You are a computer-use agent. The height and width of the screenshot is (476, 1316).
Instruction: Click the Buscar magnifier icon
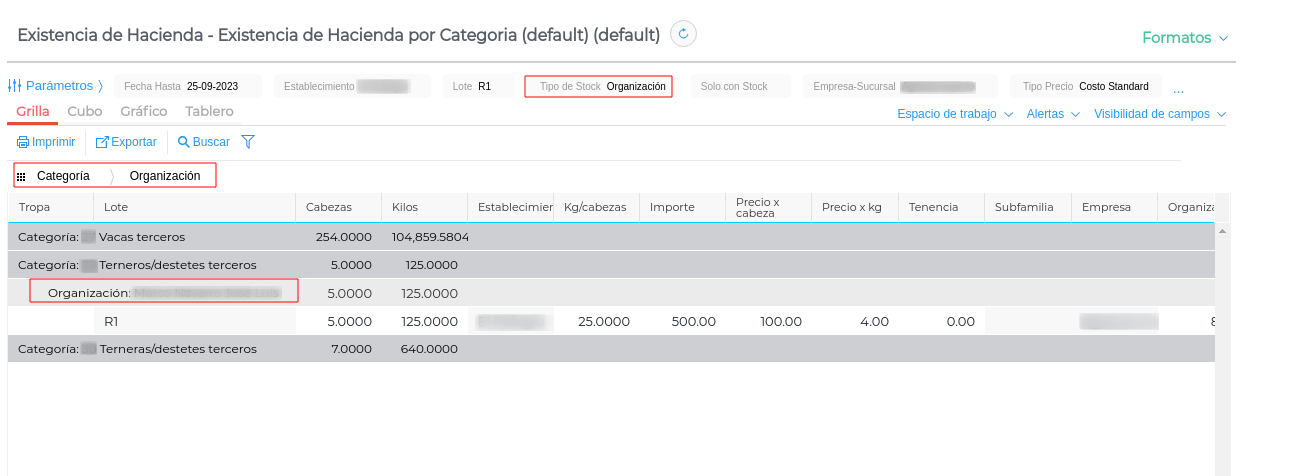[x=183, y=142]
